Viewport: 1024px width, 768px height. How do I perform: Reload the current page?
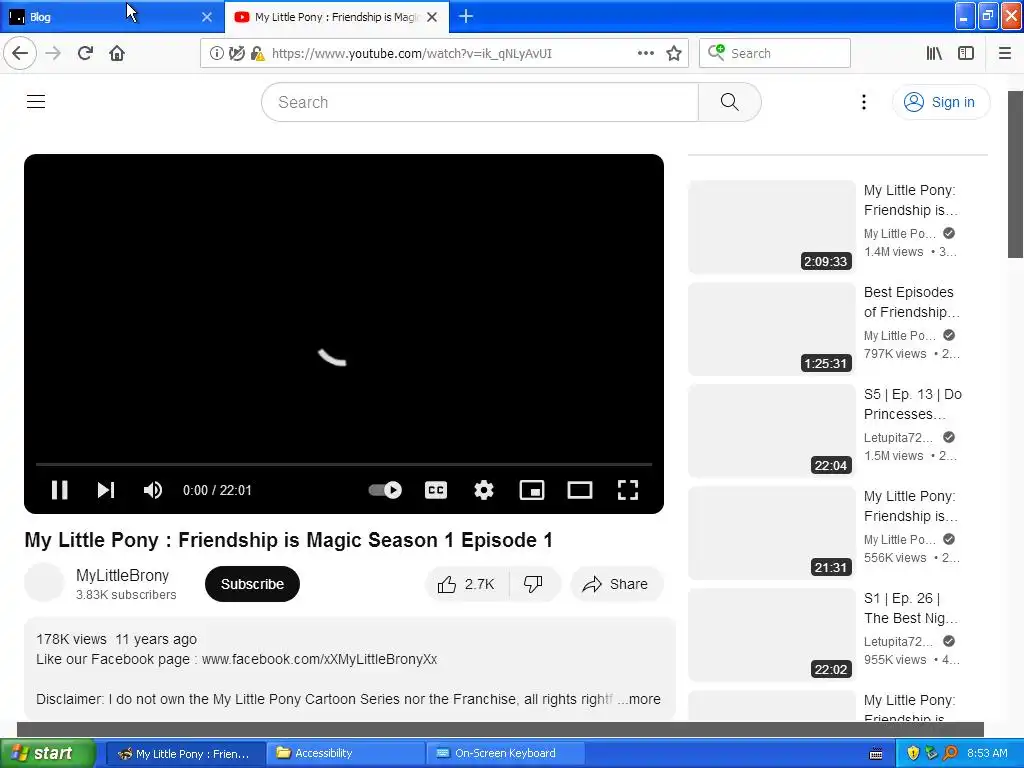coord(85,54)
